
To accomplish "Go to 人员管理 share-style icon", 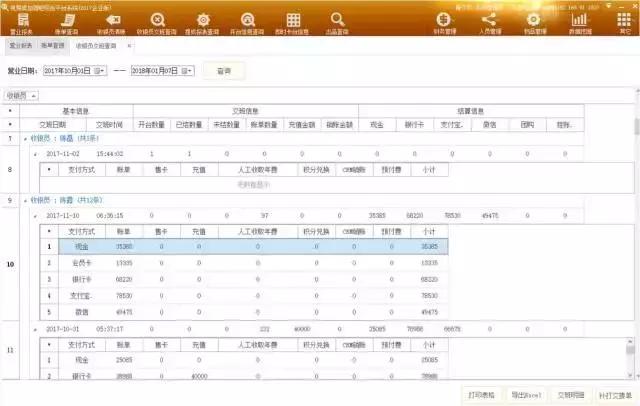I will [x=489, y=22].
